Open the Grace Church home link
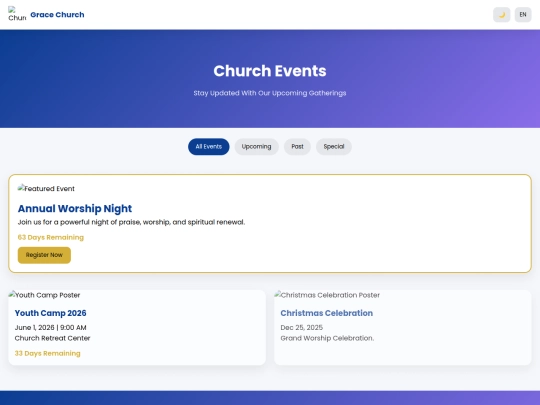The height and width of the screenshot is (405, 540). coord(57,15)
